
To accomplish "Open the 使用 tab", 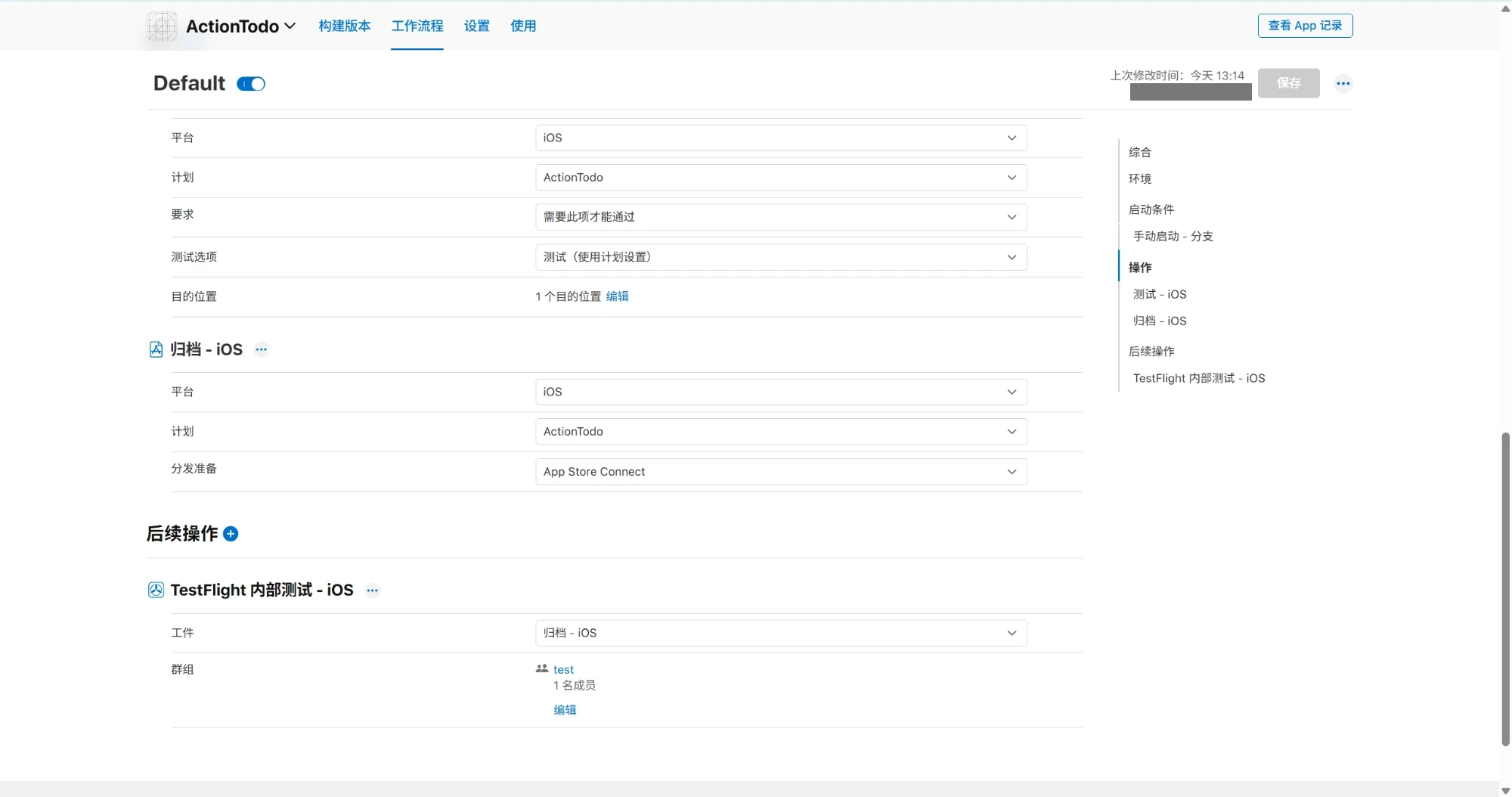I will (x=523, y=26).
